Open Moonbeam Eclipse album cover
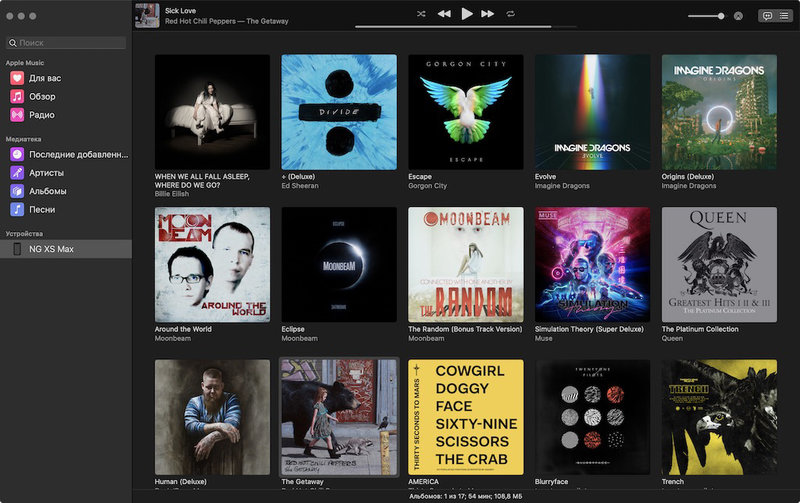Viewport: 800px width, 503px height. (339, 264)
